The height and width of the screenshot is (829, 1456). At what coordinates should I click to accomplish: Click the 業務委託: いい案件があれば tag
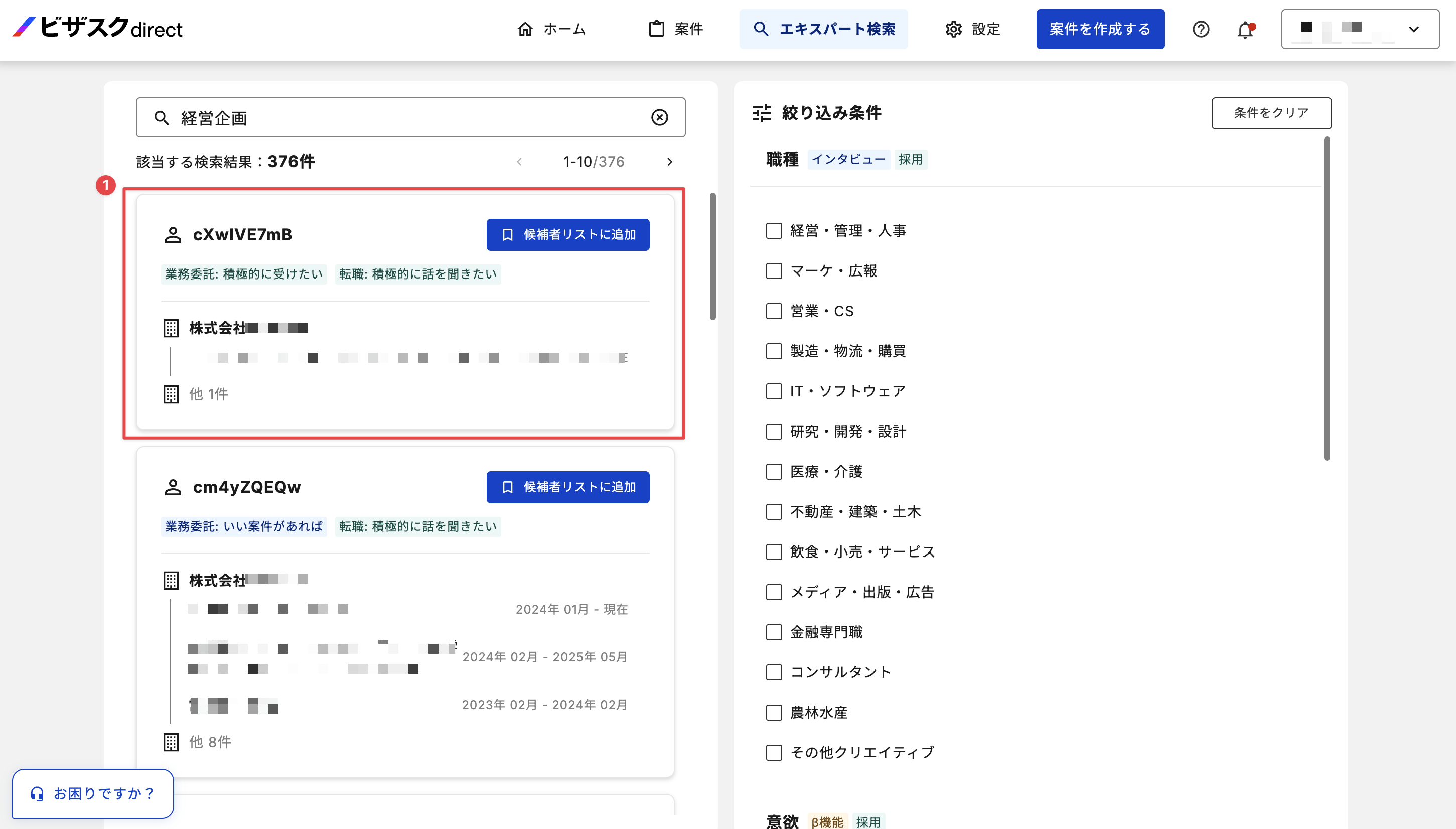[x=244, y=526]
